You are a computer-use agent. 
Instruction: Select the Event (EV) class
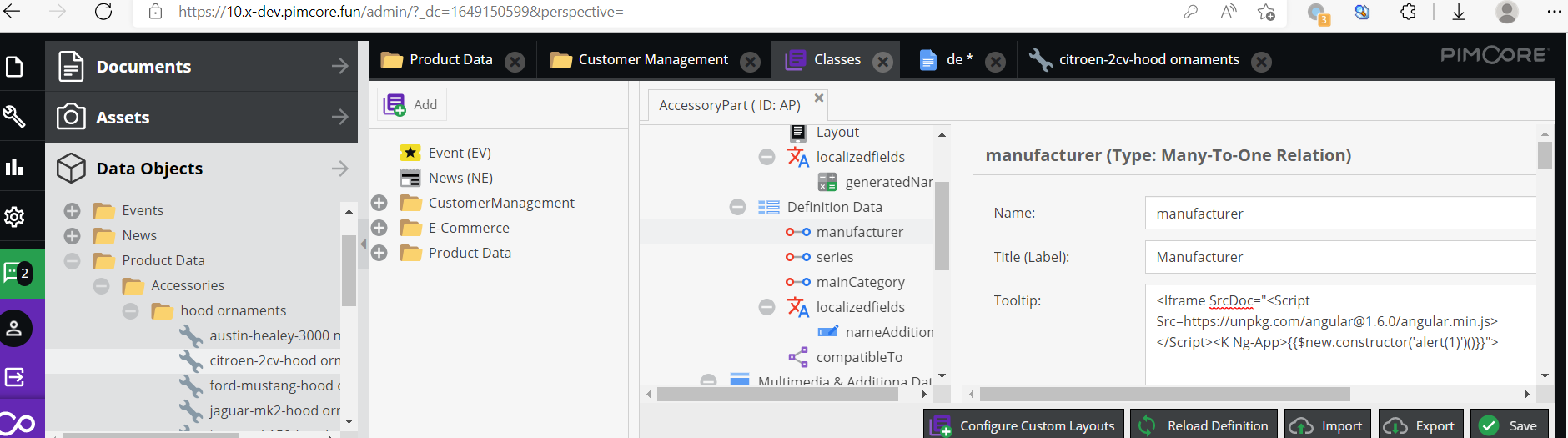[460, 153]
